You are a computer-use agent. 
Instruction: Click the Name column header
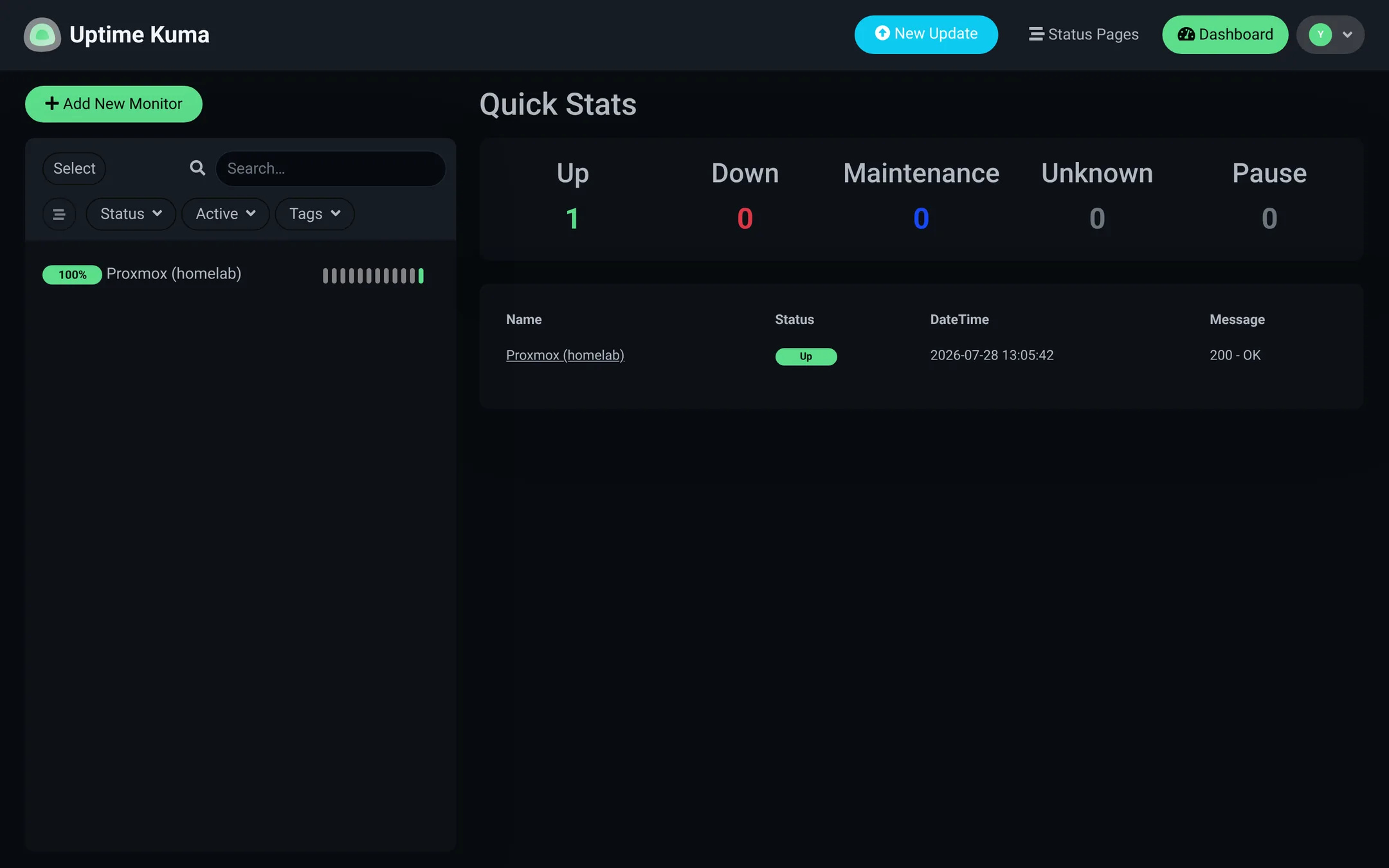pyautogui.click(x=523, y=320)
